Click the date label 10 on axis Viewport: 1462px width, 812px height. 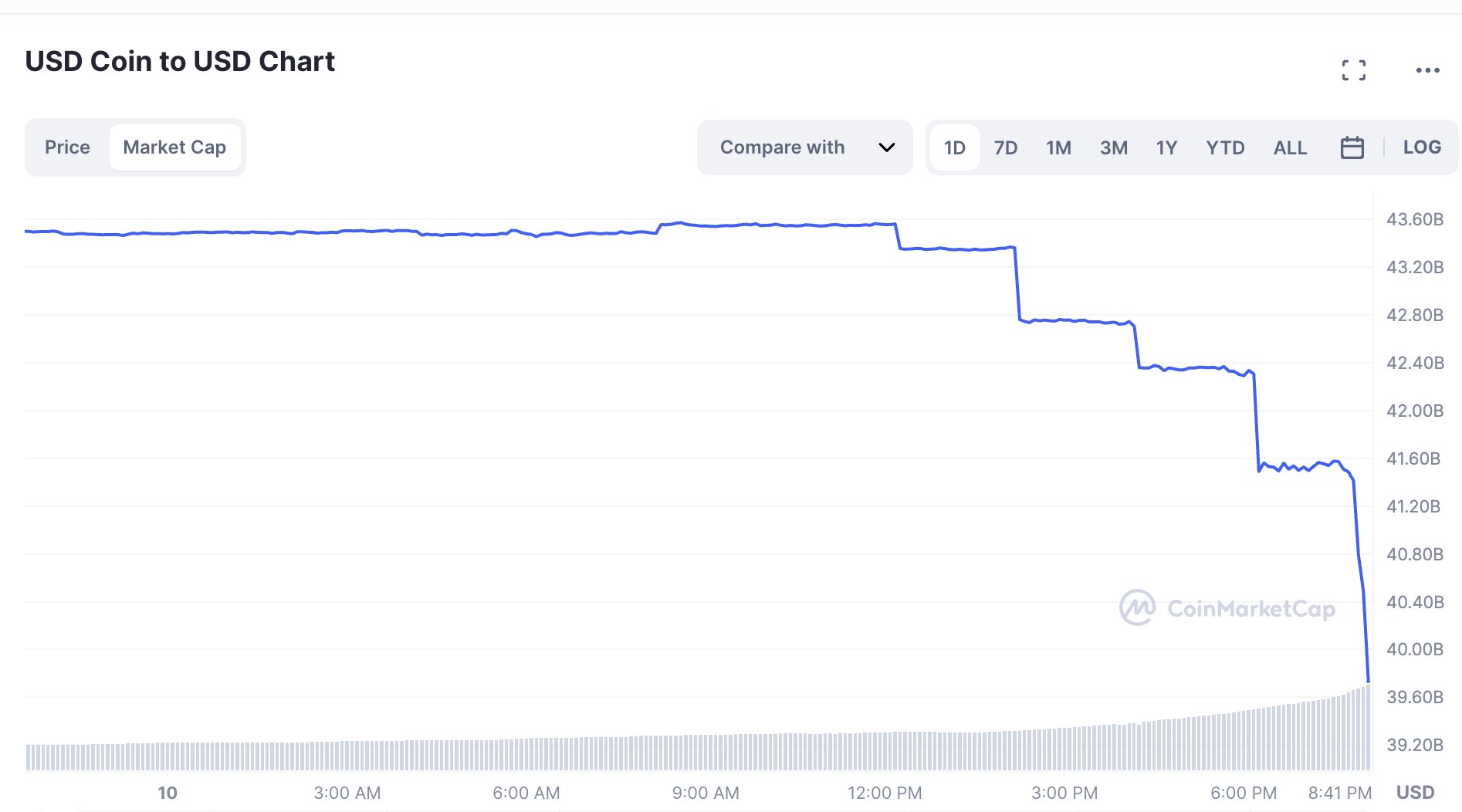click(x=168, y=793)
